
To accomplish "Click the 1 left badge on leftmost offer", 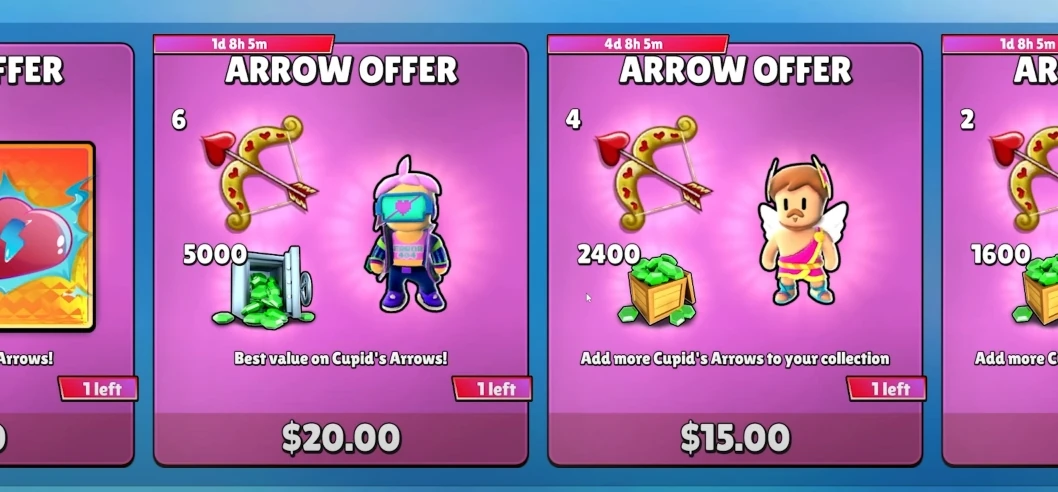I will [x=98, y=389].
